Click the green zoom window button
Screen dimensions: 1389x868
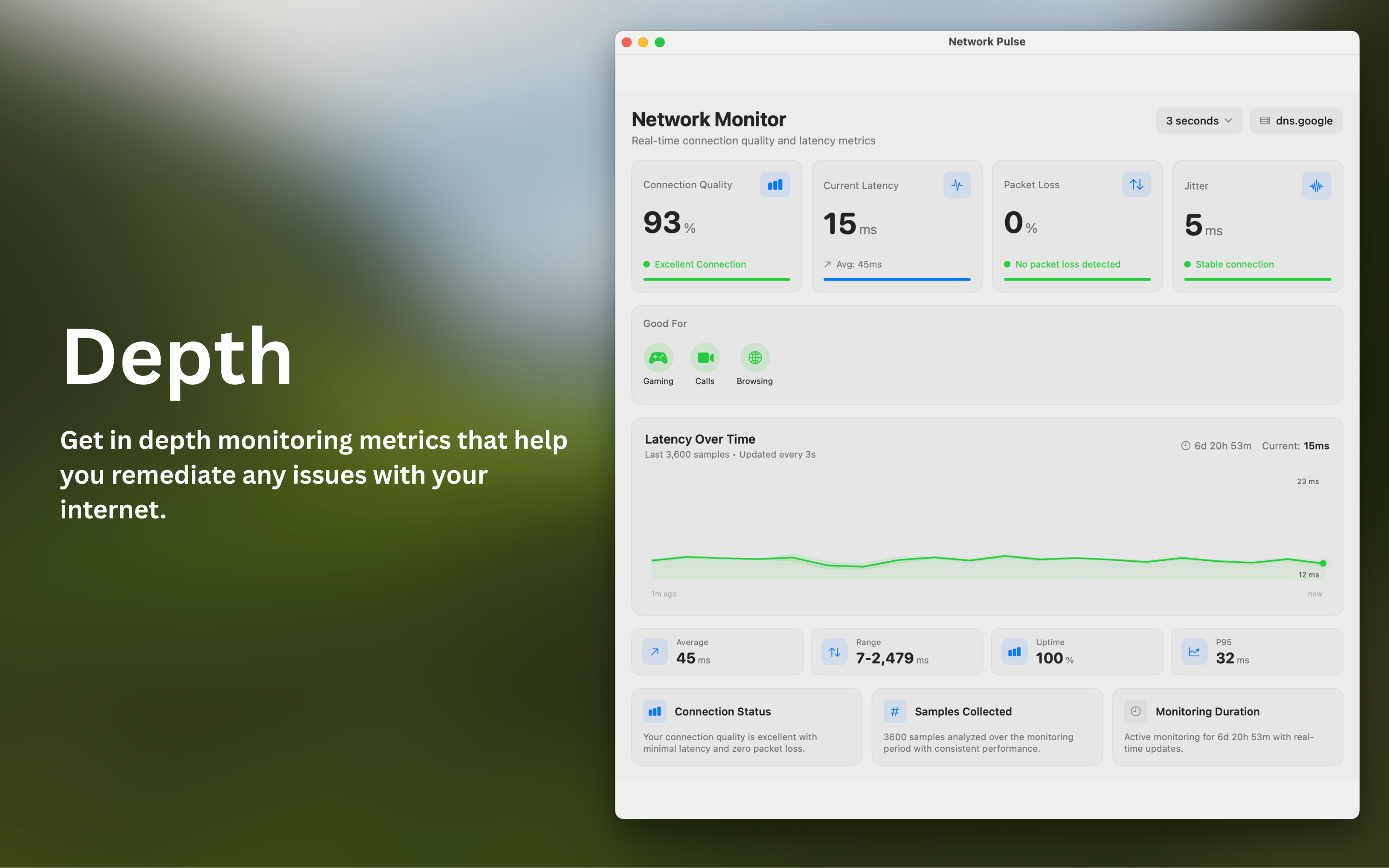point(659,42)
